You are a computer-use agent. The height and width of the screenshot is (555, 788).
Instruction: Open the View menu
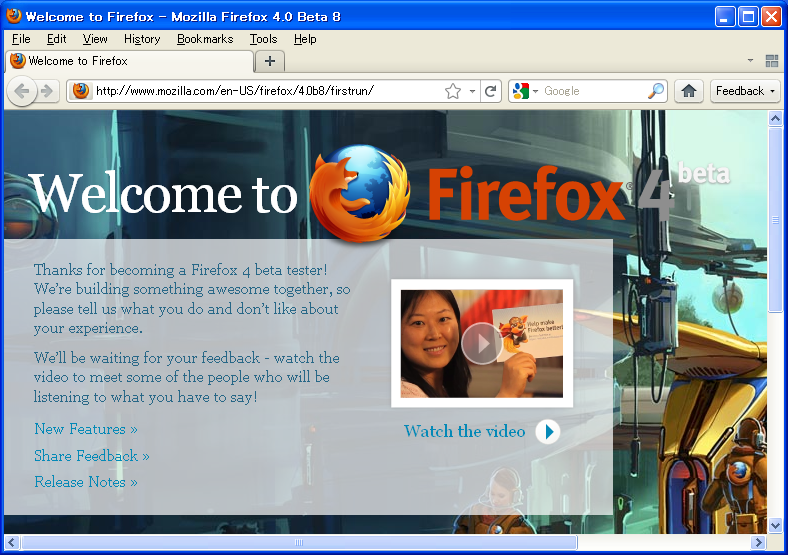(x=95, y=39)
